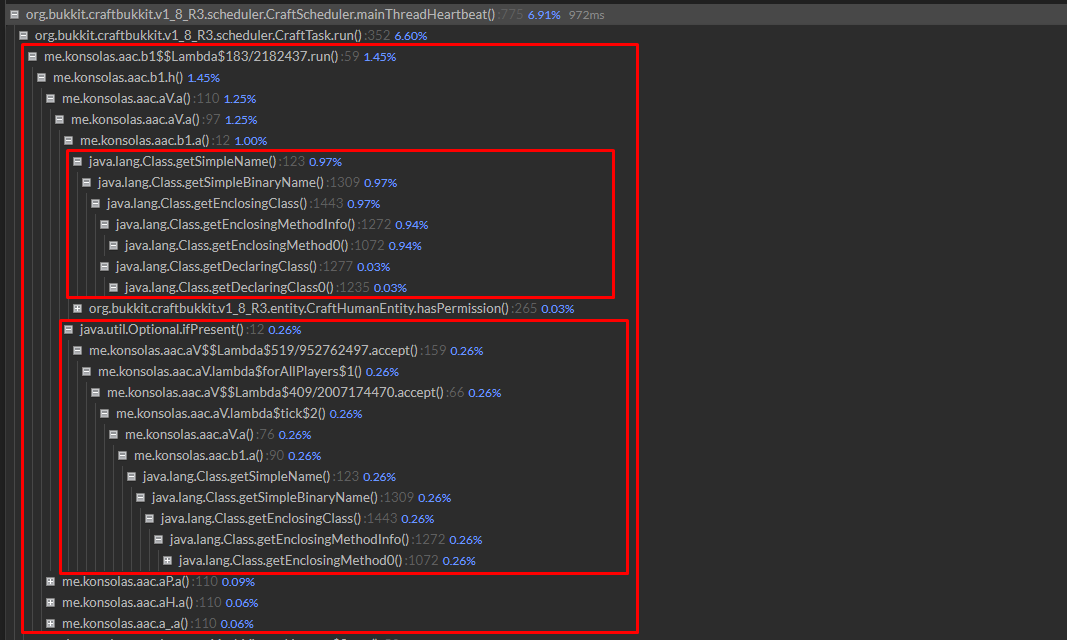Collapse the aV$$Lambda$519/952762497.accept() node

click(x=78, y=351)
